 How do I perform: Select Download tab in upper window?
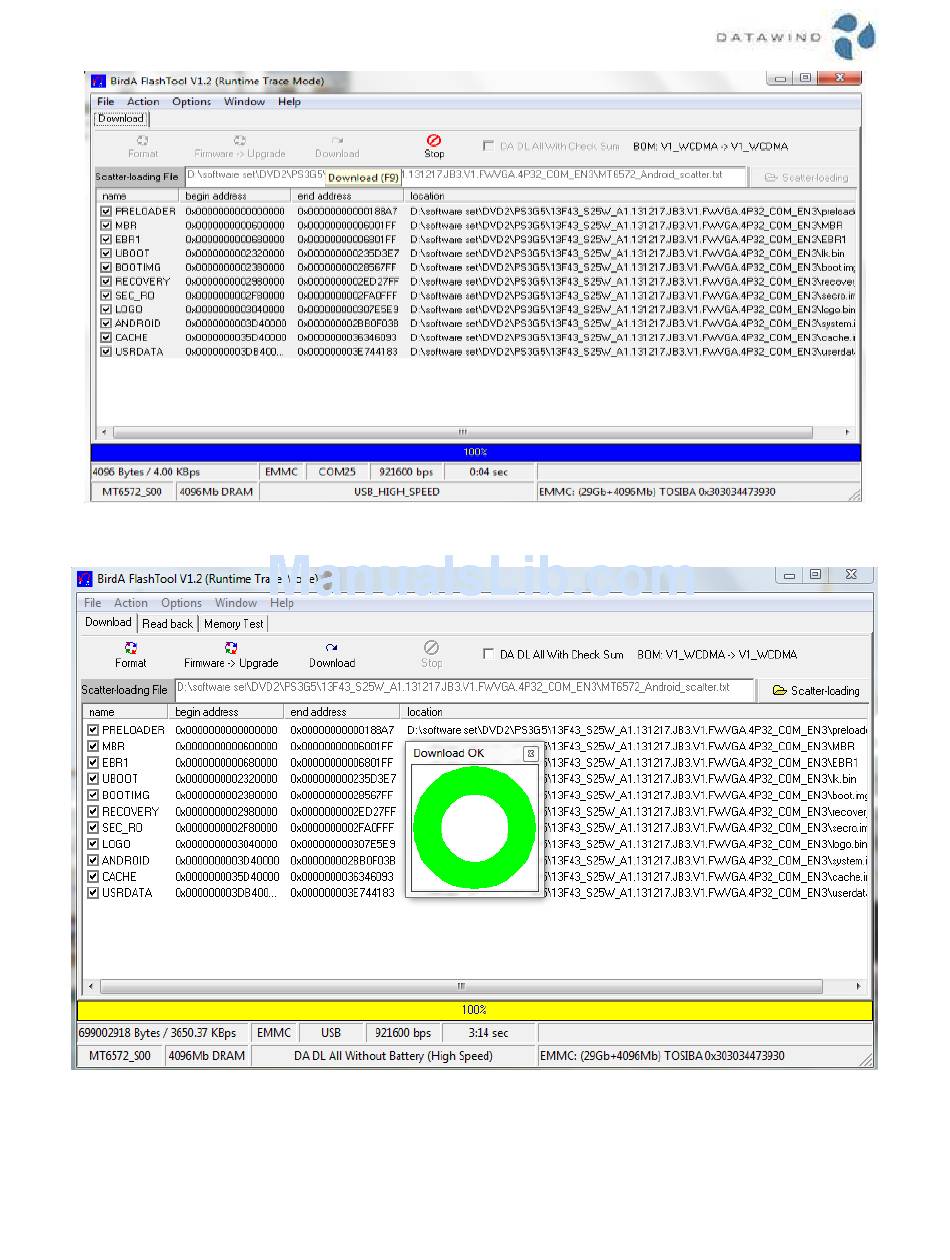tap(121, 118)
